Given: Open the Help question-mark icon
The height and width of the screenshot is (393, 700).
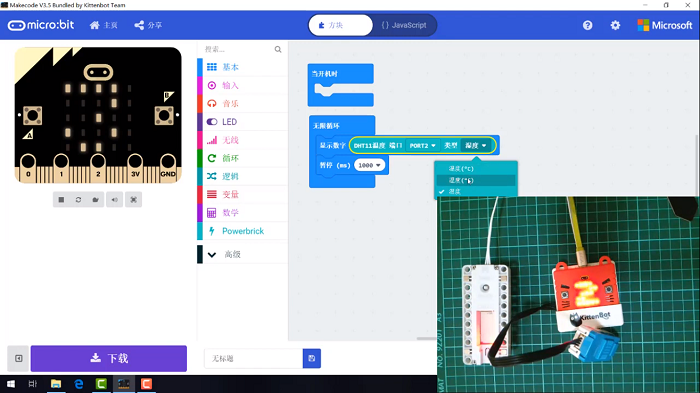Looking at the screenshot, I should tap(588, 25).
